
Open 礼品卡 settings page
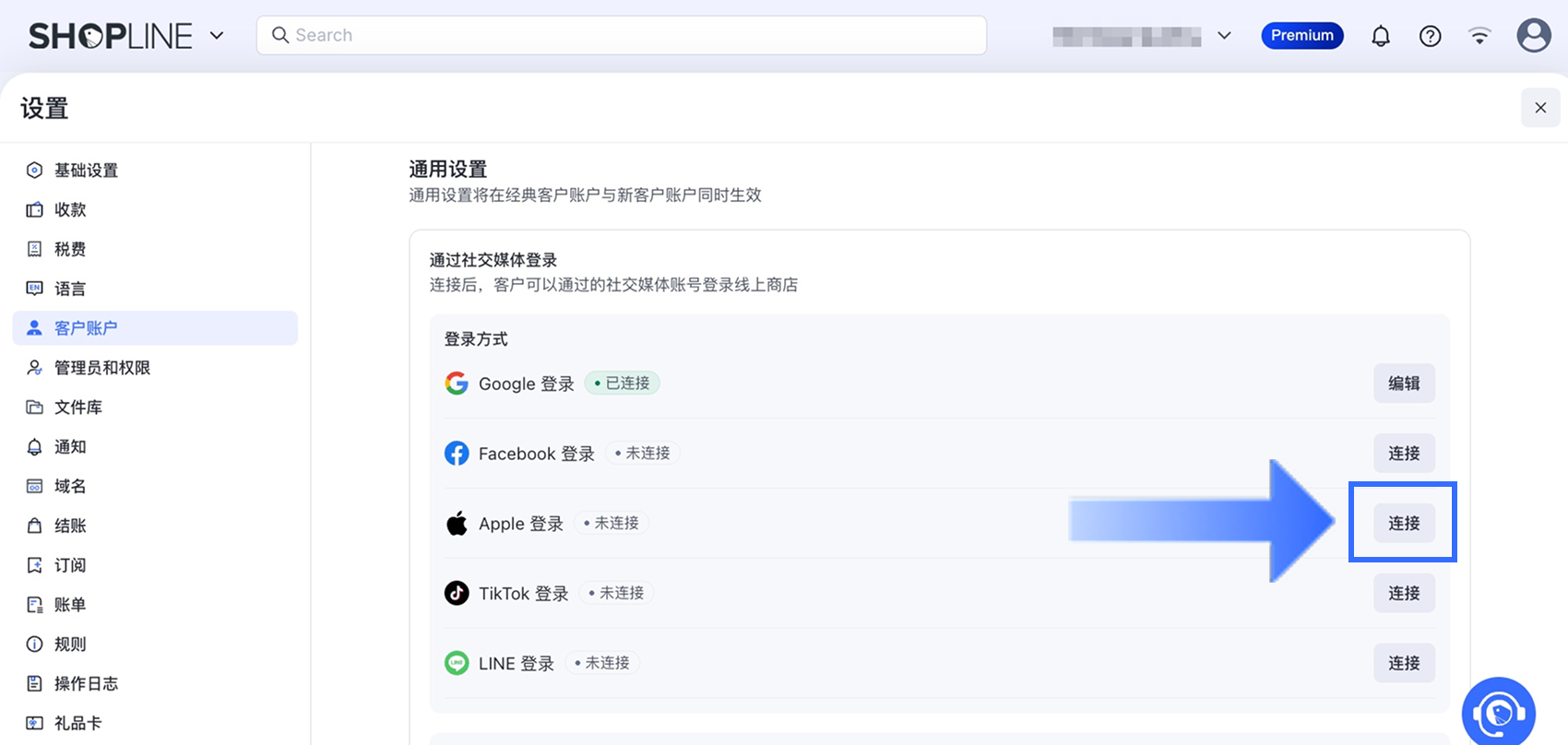[x=77, y=723]
